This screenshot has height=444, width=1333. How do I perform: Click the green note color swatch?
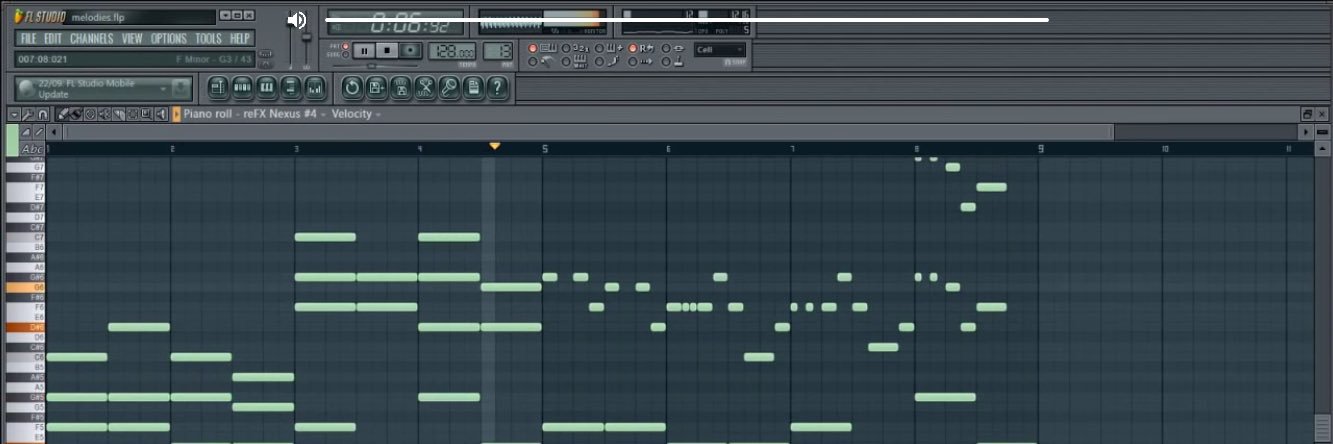coord(12,140)
